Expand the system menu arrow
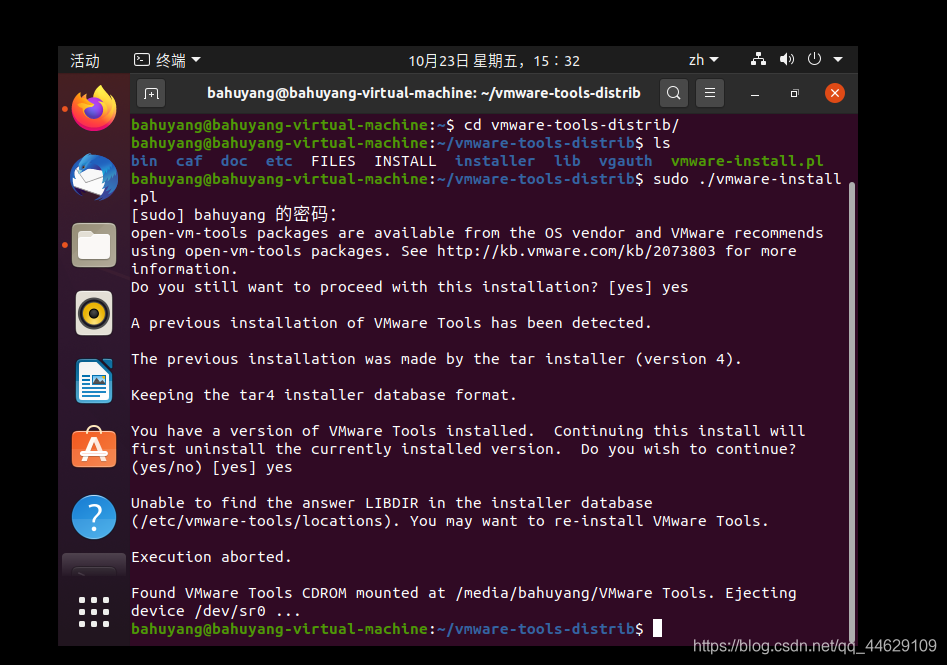 tap(838, 60)
